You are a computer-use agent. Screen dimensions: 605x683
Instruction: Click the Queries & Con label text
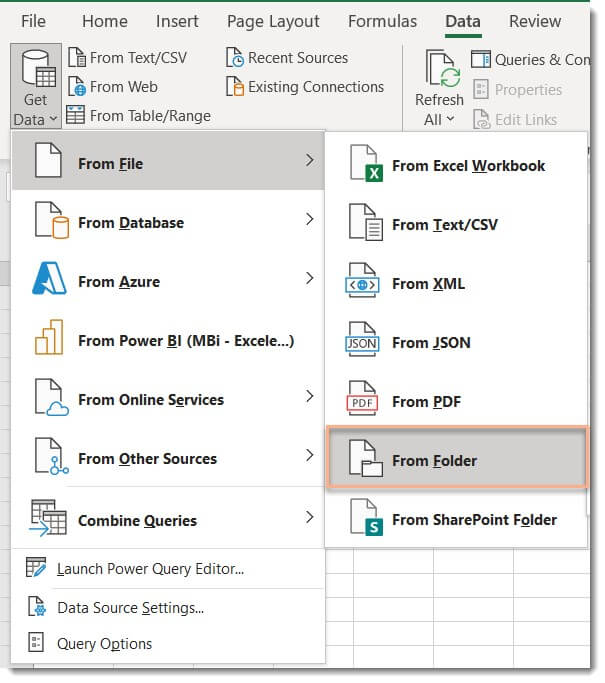click(543, 60)
